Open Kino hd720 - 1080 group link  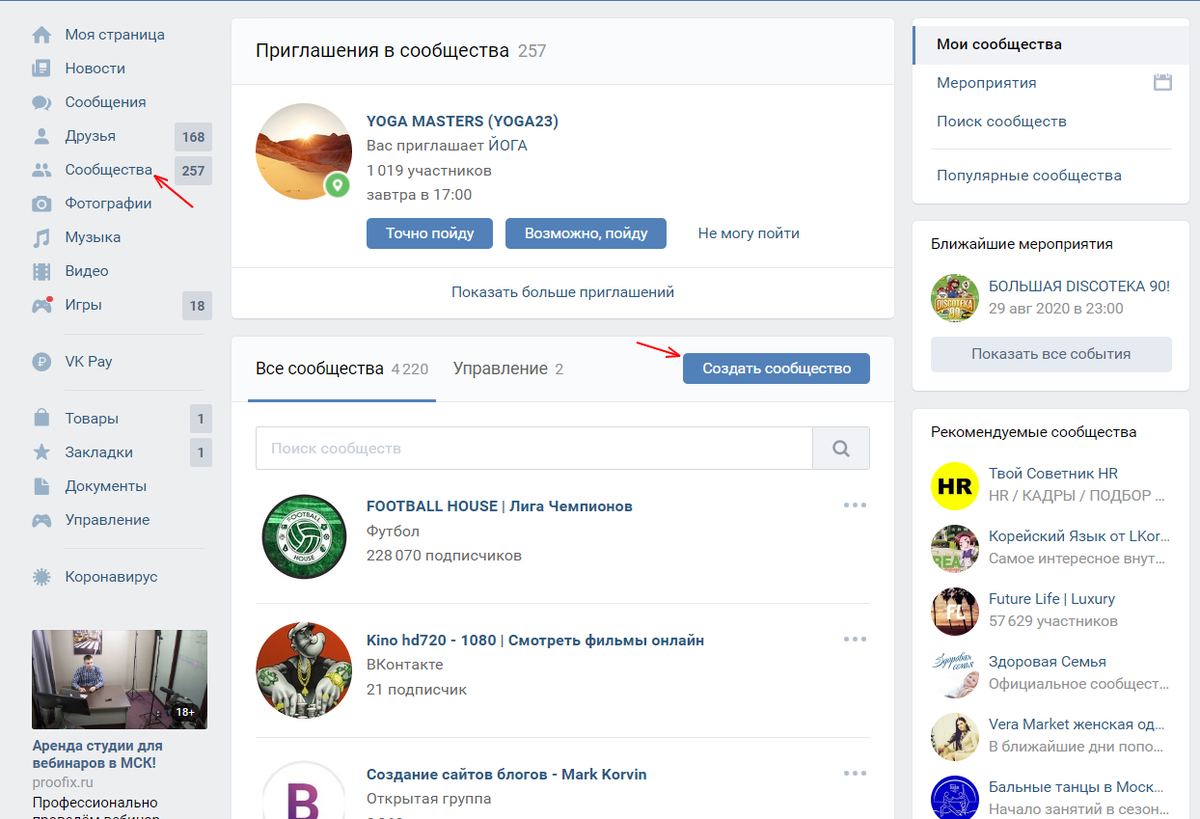coord(535,640)
